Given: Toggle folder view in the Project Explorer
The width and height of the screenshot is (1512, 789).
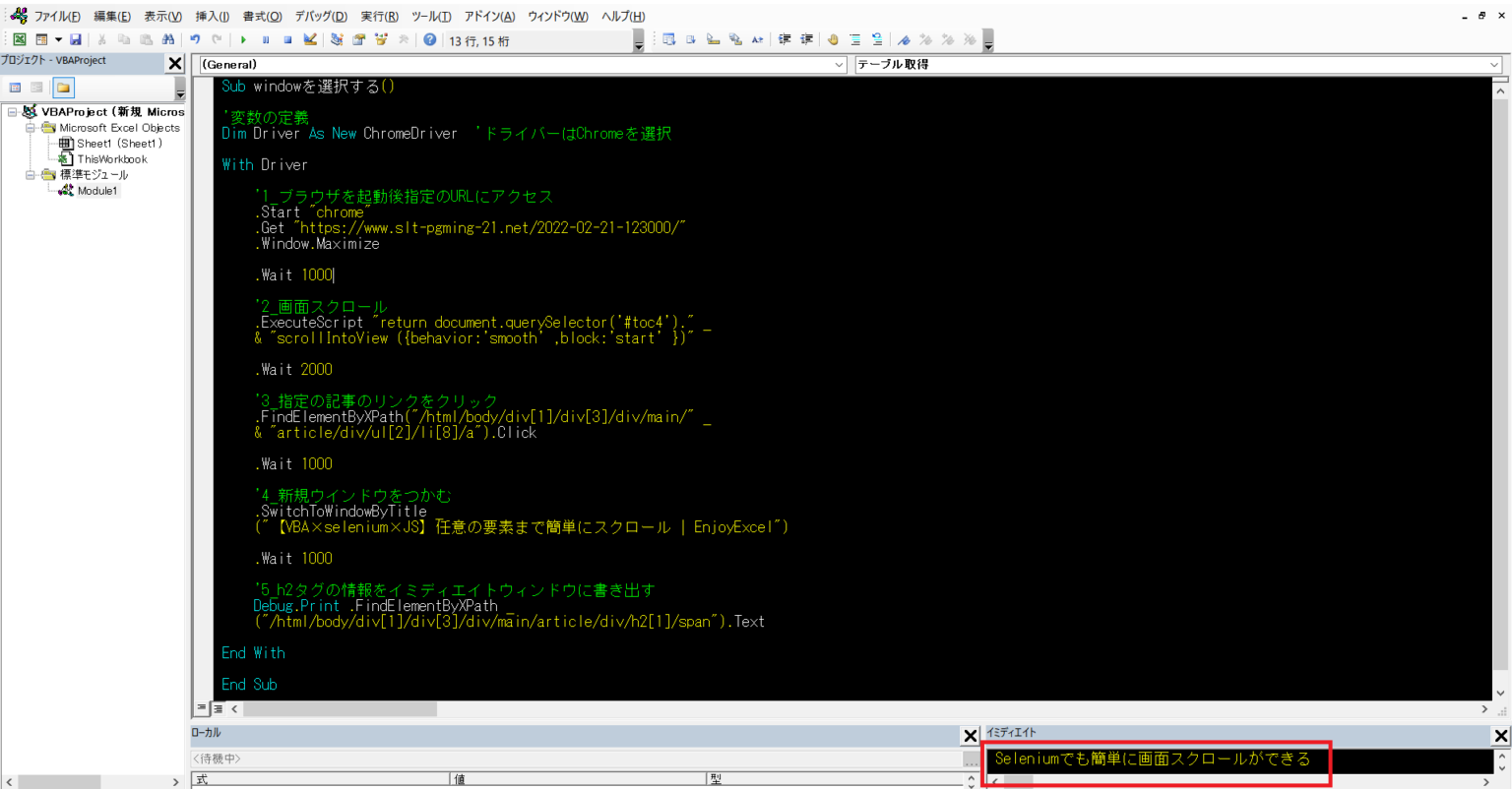Looking at the screenshot, I should (x=63, y=89).
